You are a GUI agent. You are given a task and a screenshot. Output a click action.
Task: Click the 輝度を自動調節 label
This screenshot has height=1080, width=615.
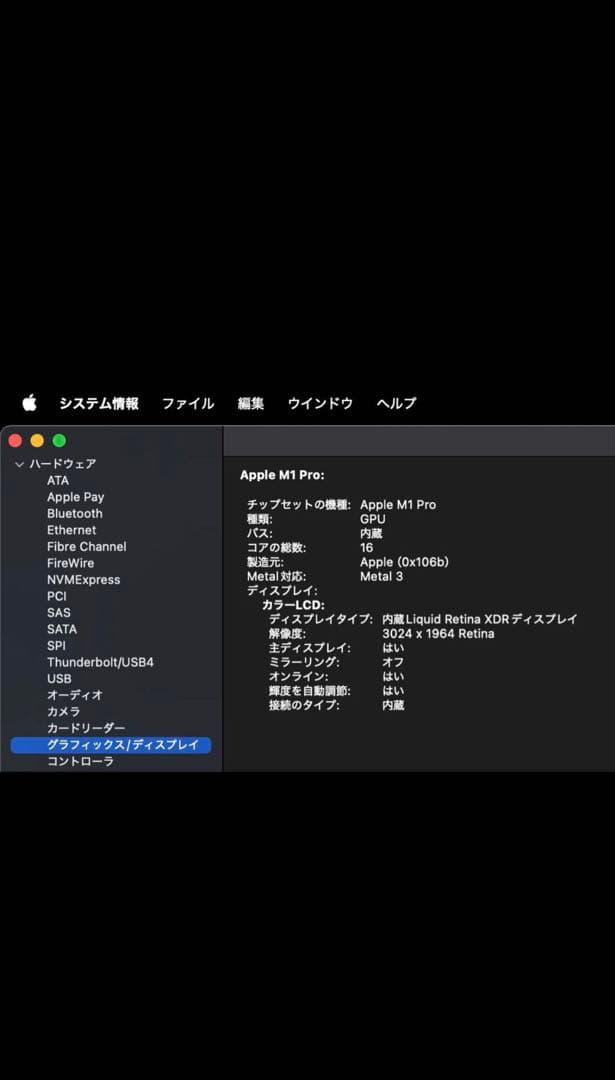309,692
